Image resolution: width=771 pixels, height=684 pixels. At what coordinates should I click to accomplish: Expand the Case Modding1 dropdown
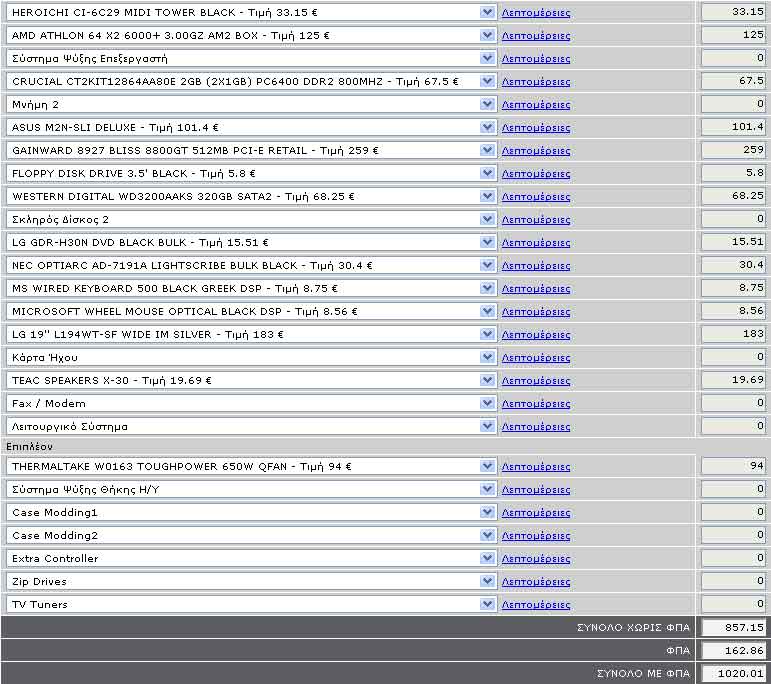(251, 512)
